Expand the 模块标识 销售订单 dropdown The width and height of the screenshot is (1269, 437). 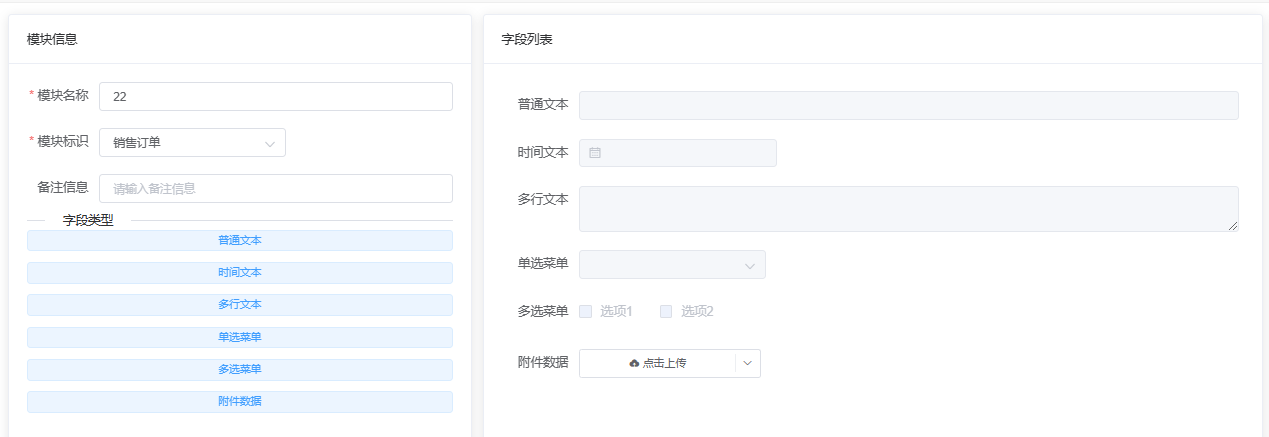(x=269, y=143)
